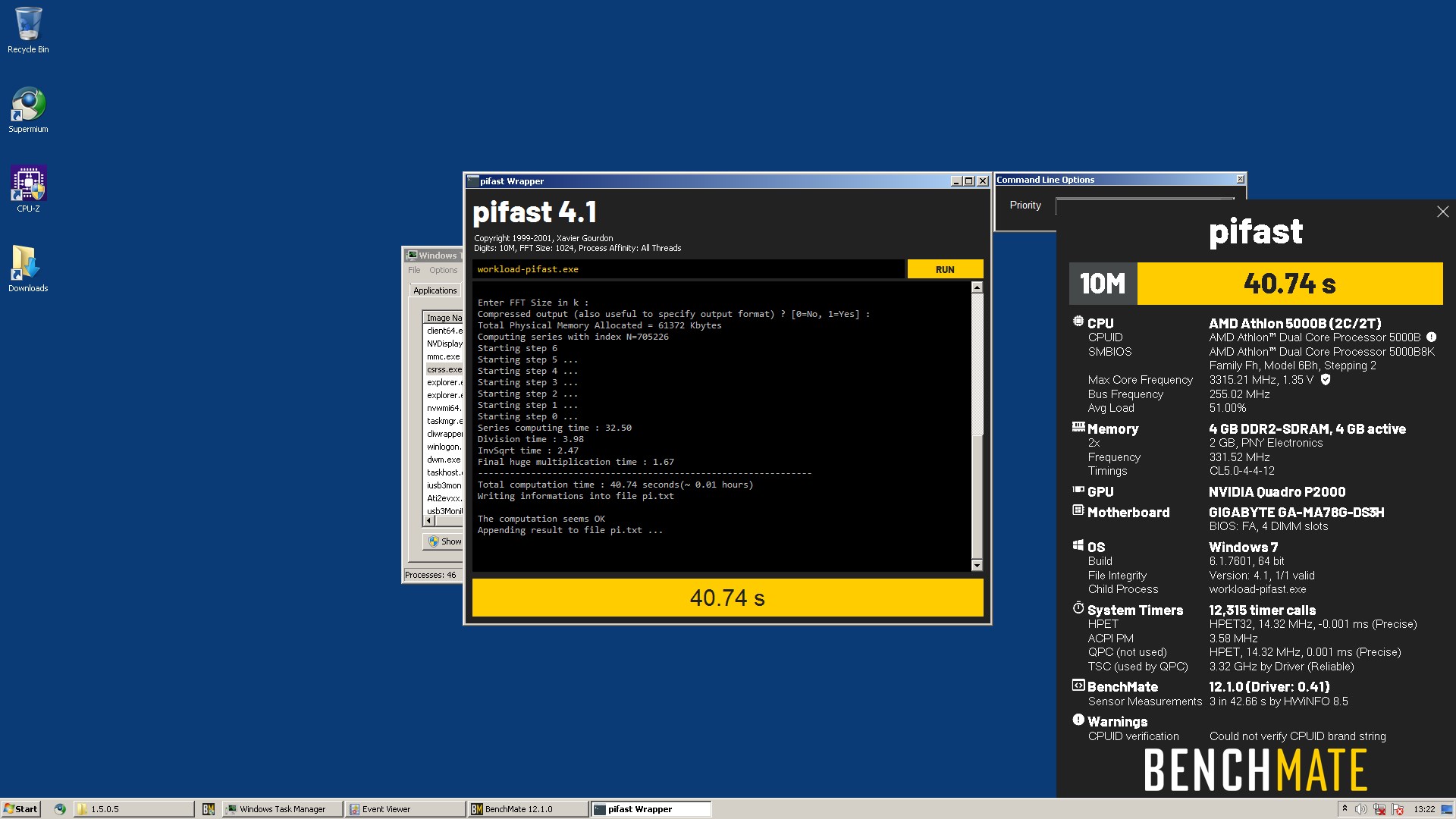Open the Task Manager File menu

pos(414,270)
